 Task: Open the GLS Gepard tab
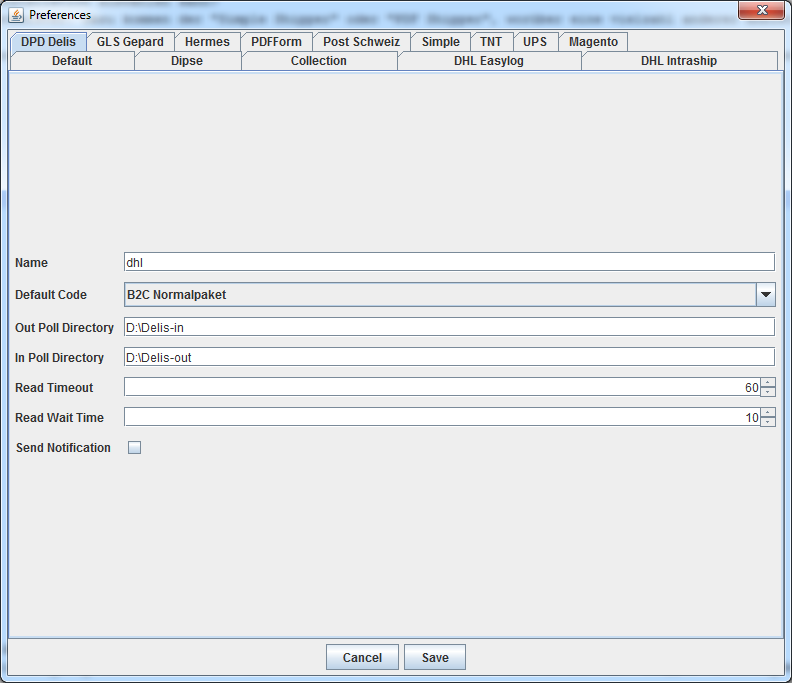click(130, 41)
